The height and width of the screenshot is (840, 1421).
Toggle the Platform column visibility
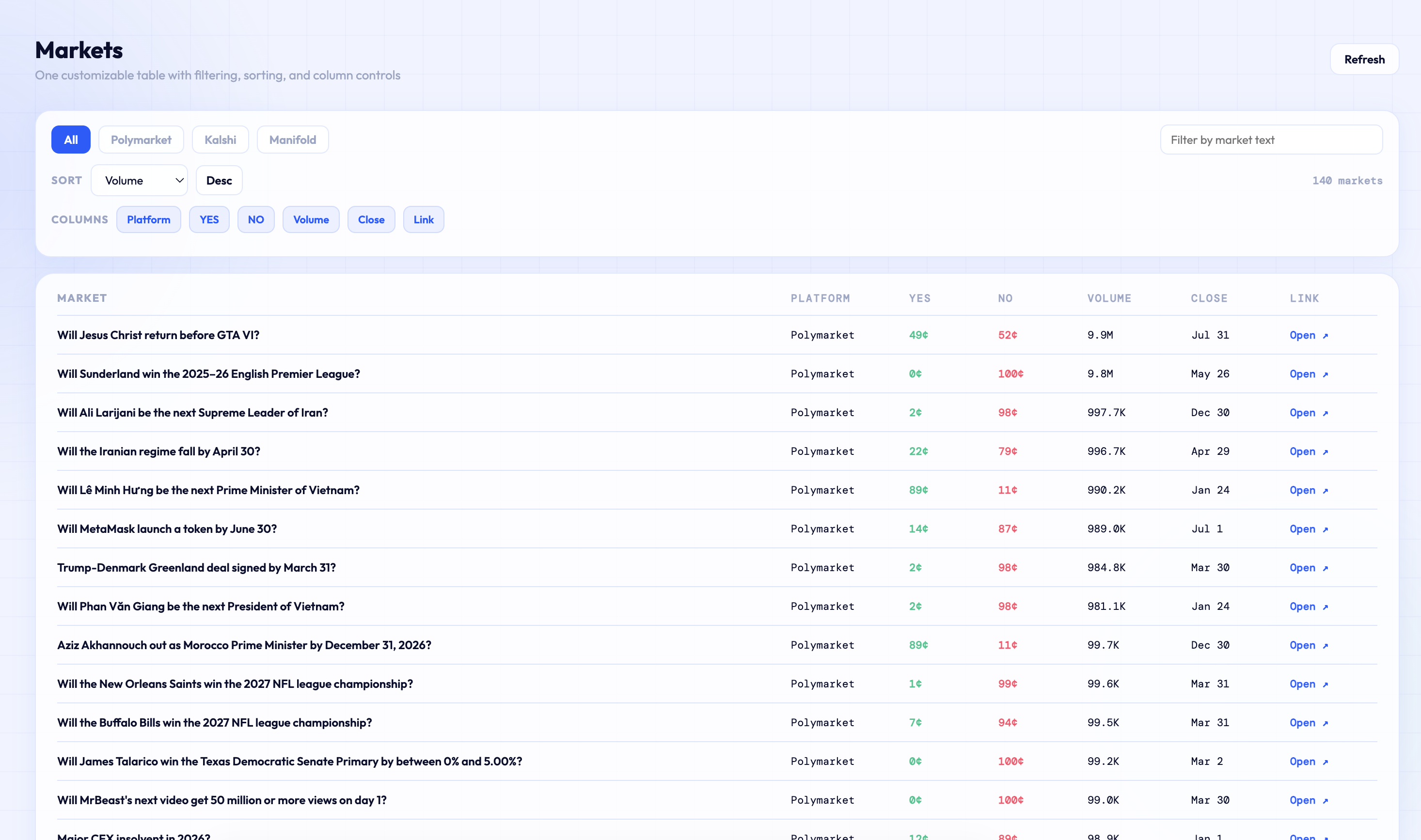click(148, 219)
